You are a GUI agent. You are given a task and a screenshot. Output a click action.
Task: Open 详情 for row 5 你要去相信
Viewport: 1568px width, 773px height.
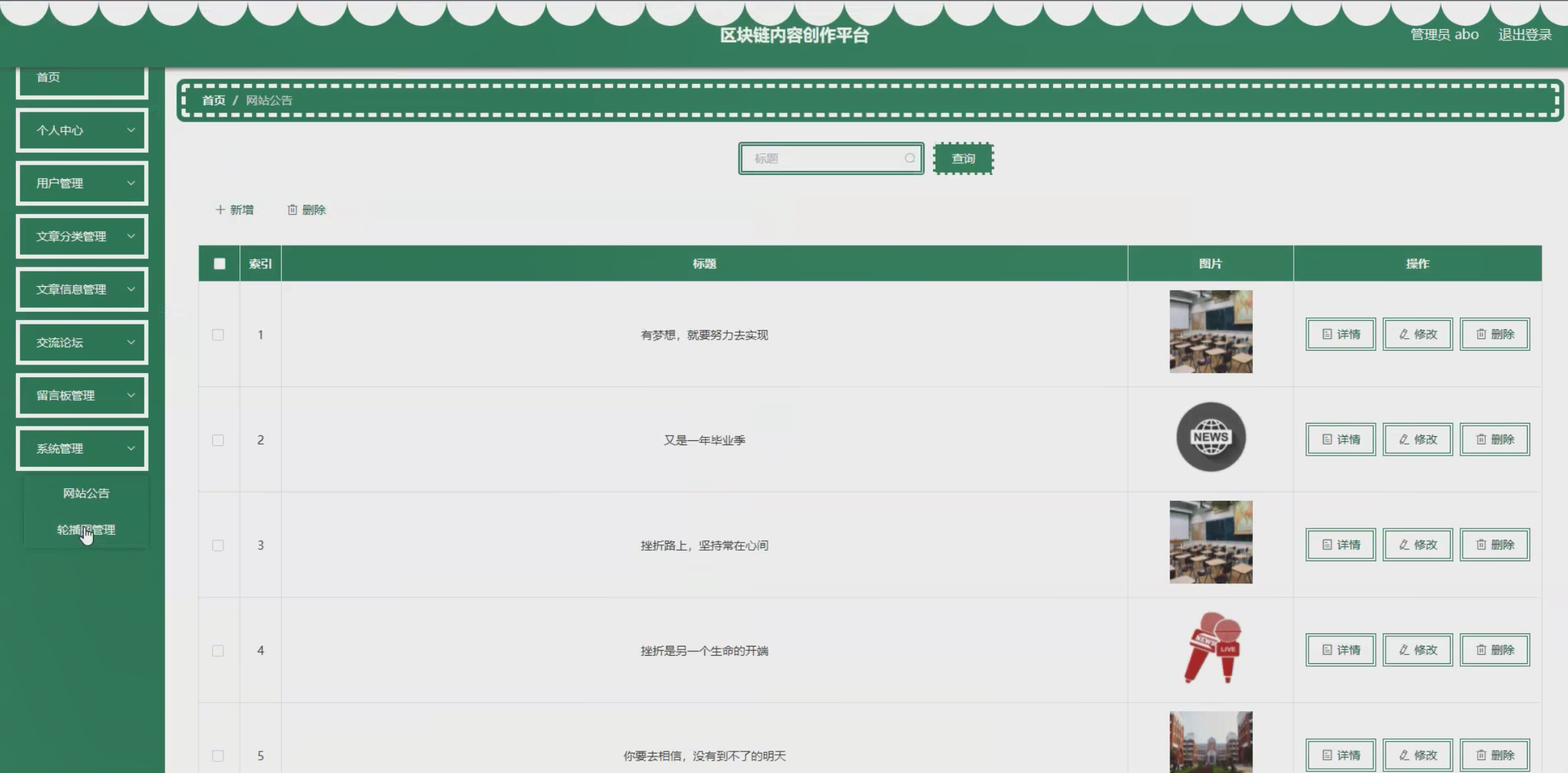coord(1340,755)
